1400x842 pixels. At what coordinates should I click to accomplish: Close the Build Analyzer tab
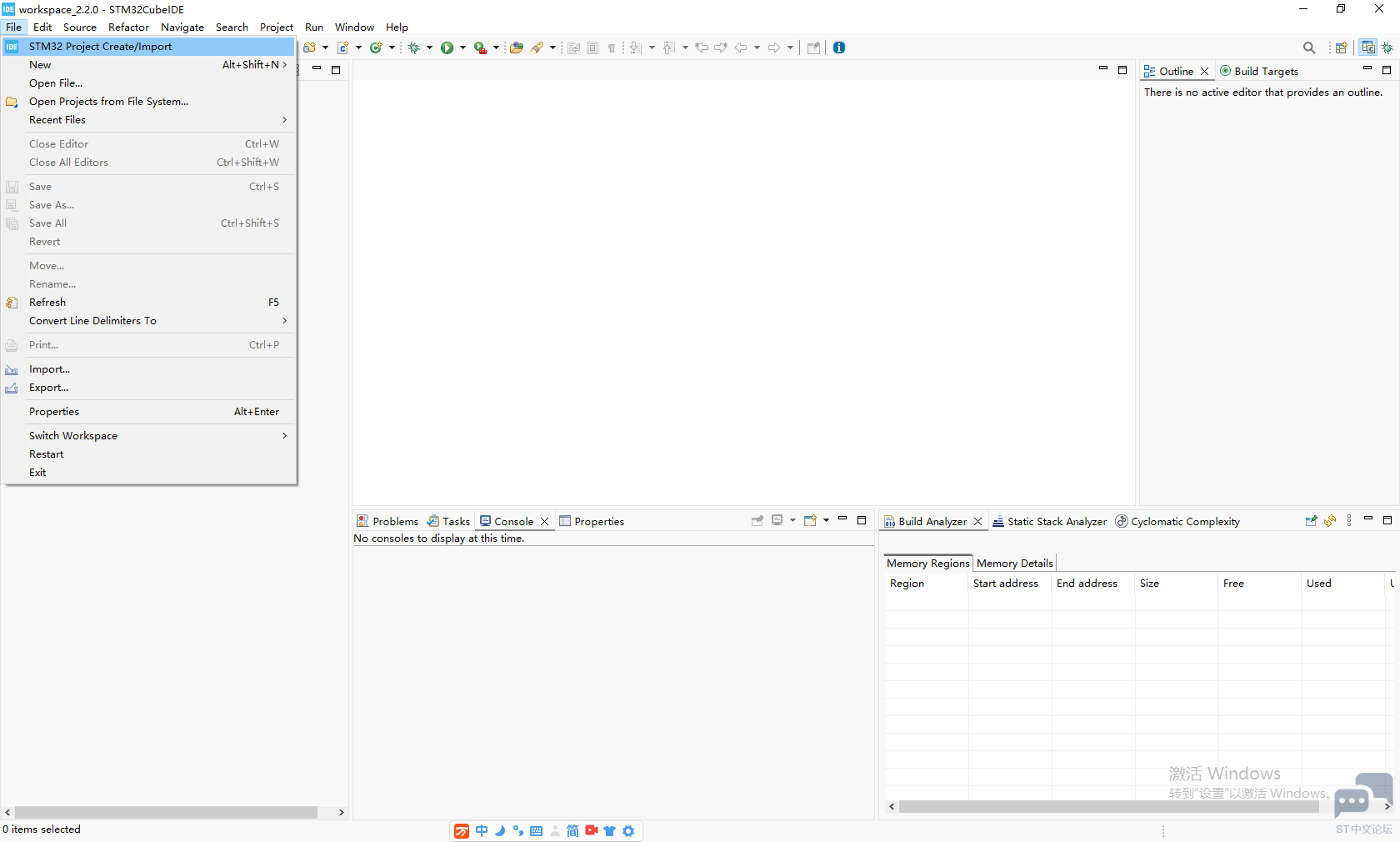click(978, 521)
